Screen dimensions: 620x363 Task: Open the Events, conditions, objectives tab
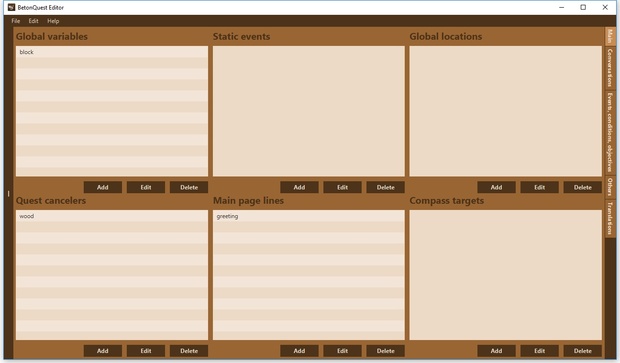click(610, 132)
